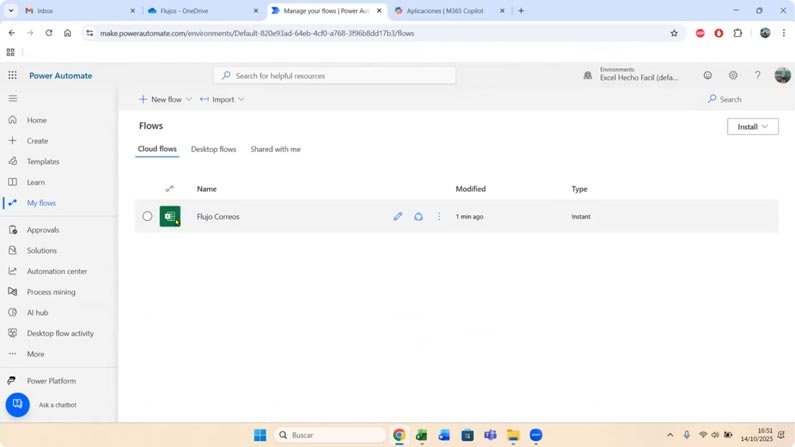This screenshot has height=447, width=795.
Task: Open the account profile picture
Action: [x=782, y=75]
